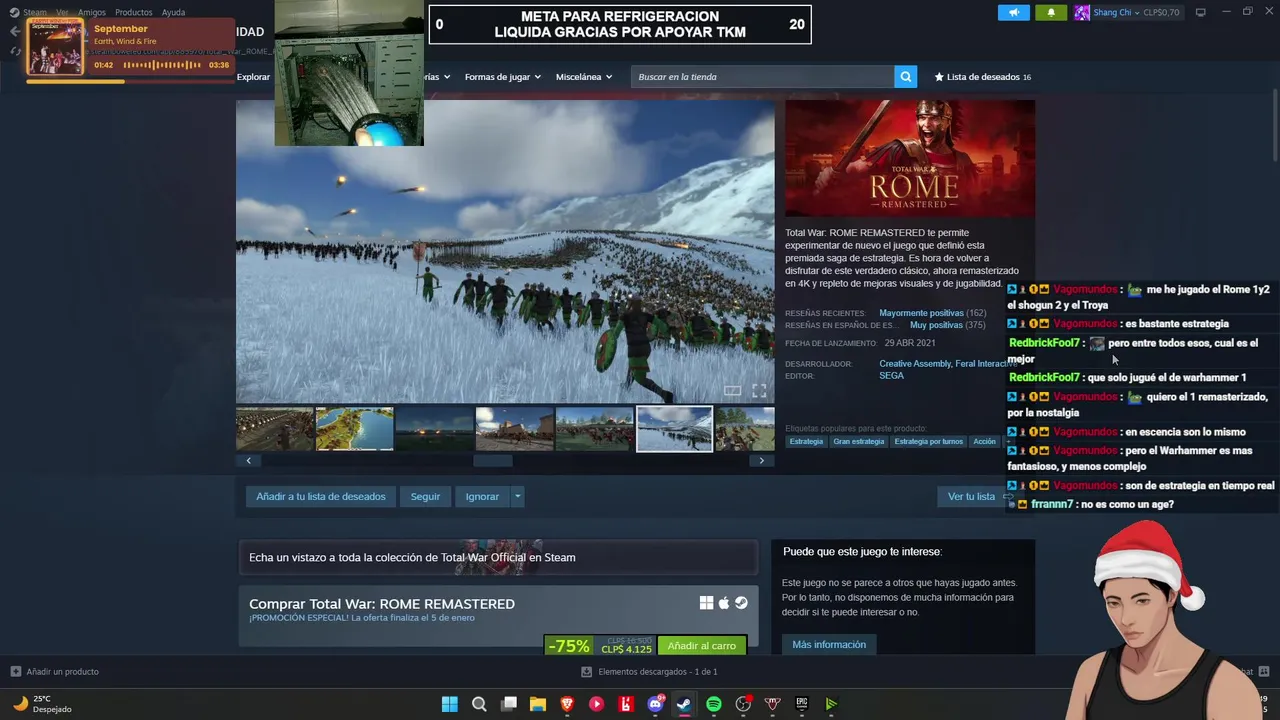The image size is (1280, 720).
Task: Open taskbar search magnifier
Action: pyautogui.click(x=479, y=704)
